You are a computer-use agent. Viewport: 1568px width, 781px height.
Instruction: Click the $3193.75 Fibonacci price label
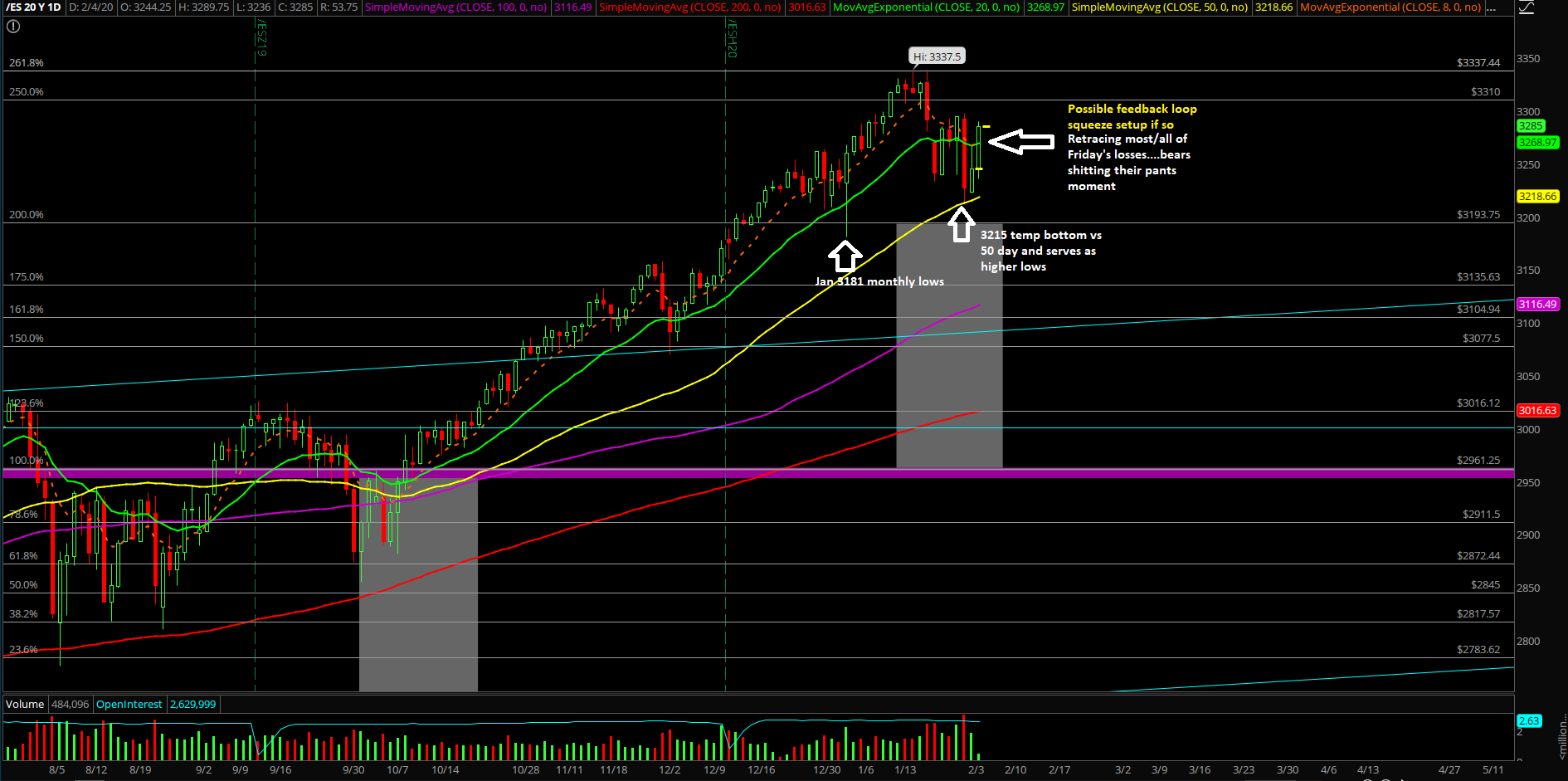click(1478, 215)
